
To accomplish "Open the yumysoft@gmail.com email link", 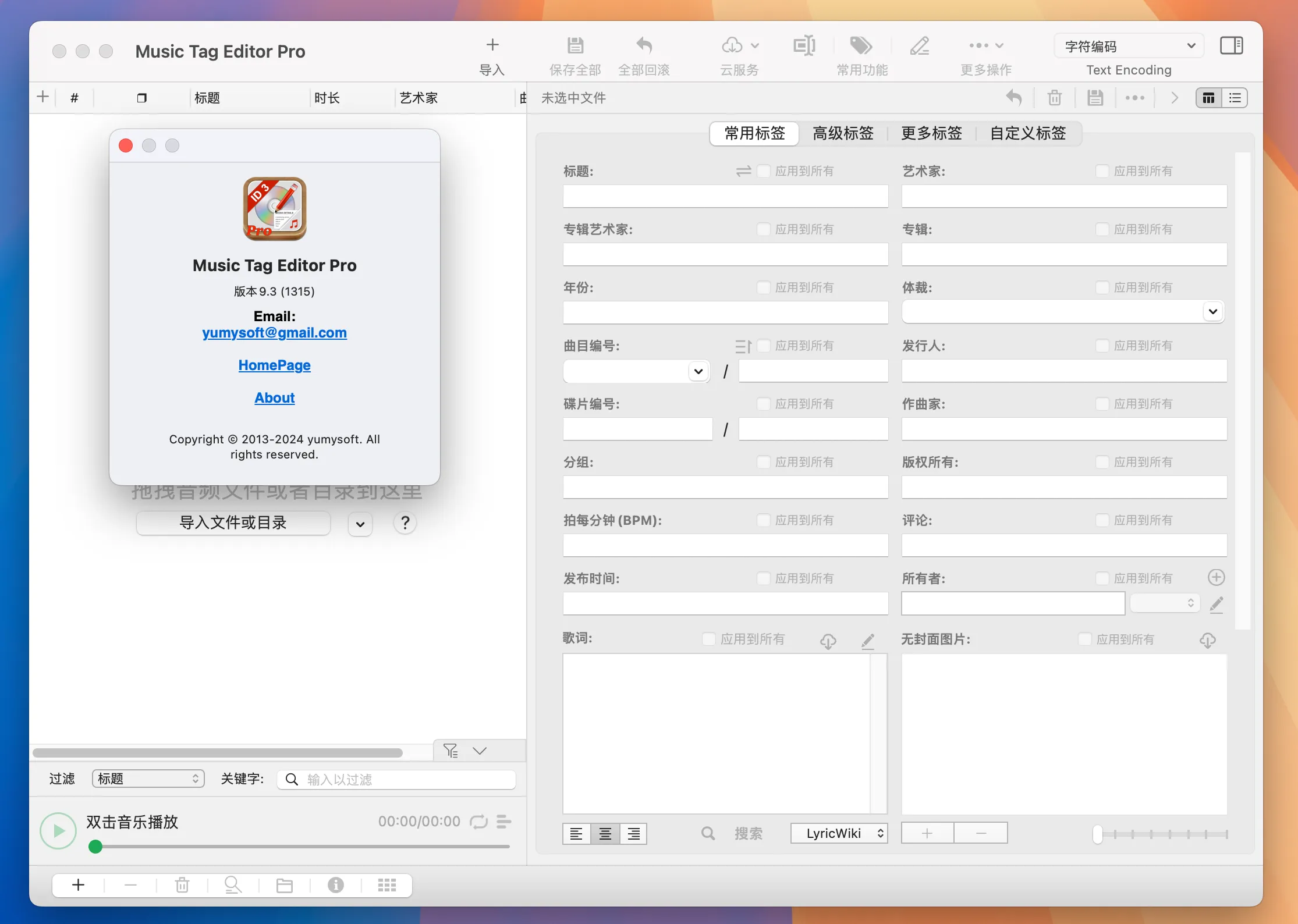I will (274, 333).
